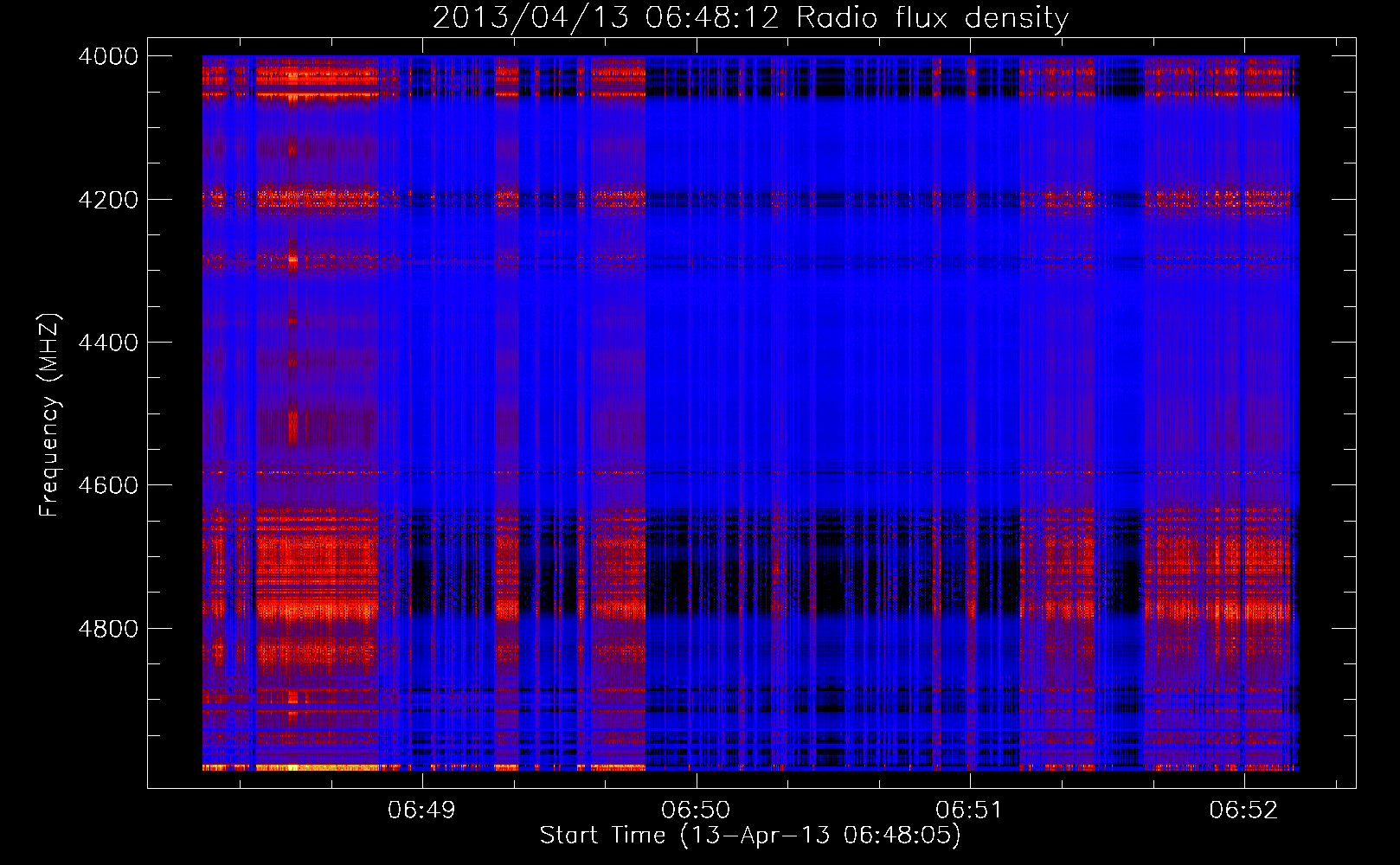The image size is (1400, 865).
Task: Click the "Start Time (13-Apr-13 06:48:05)" axis caption
Action: pyautogui.click(x=750, y=836)
